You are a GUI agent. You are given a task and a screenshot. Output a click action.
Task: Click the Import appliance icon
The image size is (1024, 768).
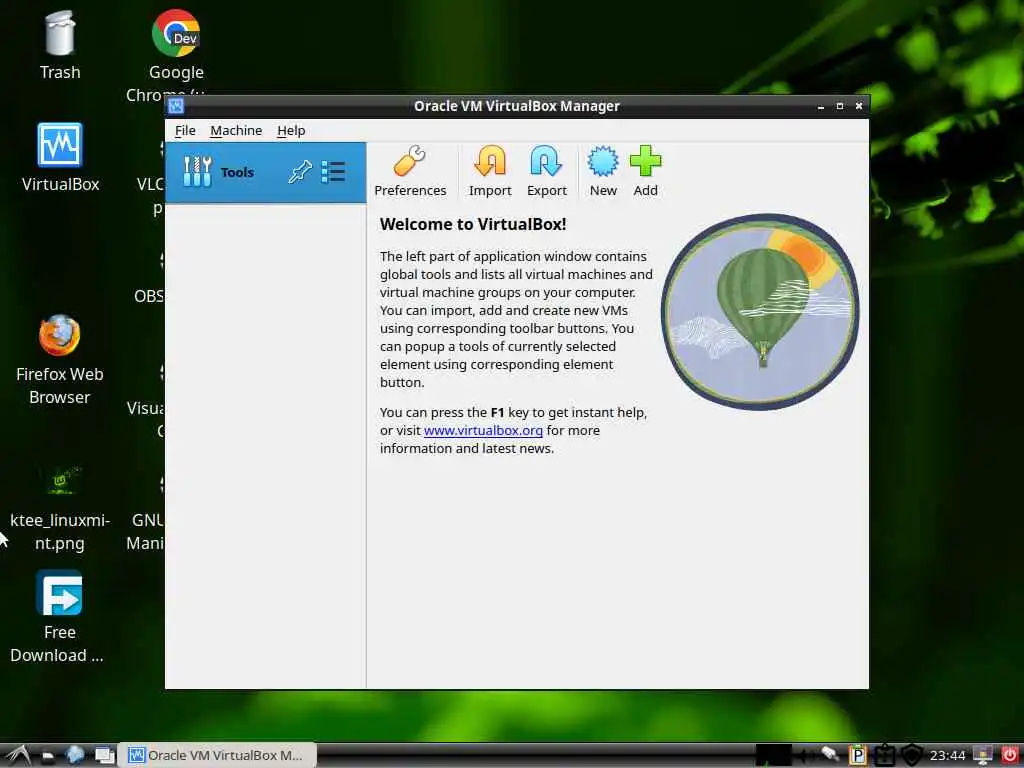[x=490, y=171]
